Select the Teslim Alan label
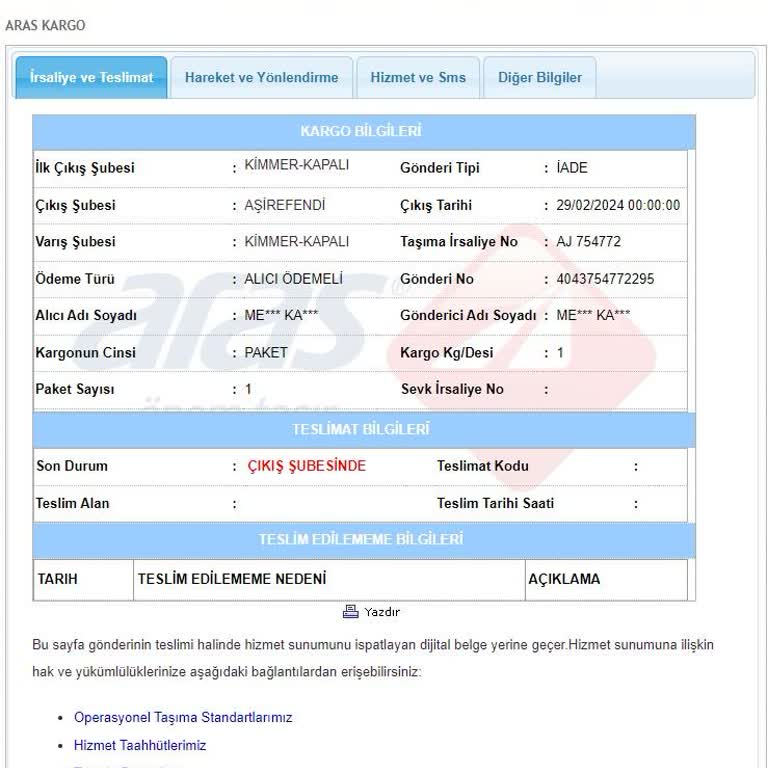 point(72,503)
